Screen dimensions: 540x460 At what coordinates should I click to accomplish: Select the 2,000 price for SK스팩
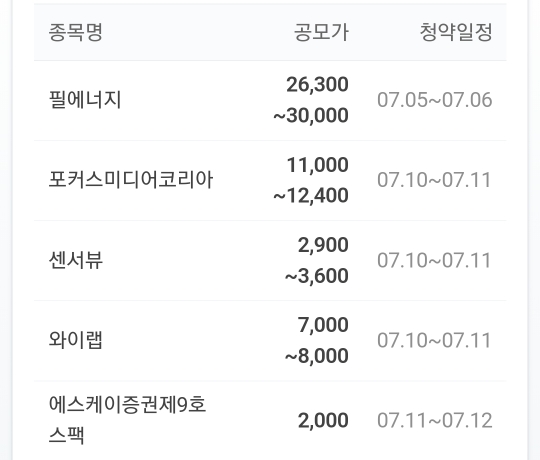[323, 420]
